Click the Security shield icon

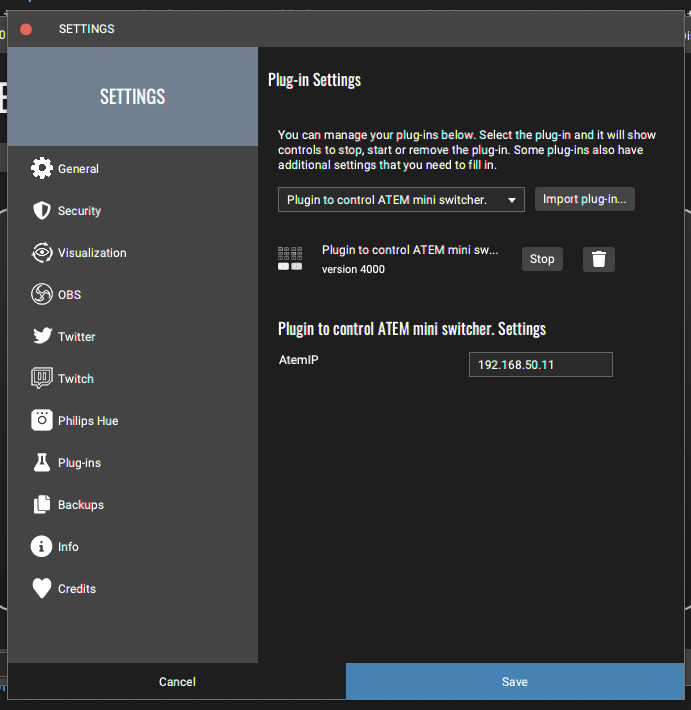(x=42, y=211)
